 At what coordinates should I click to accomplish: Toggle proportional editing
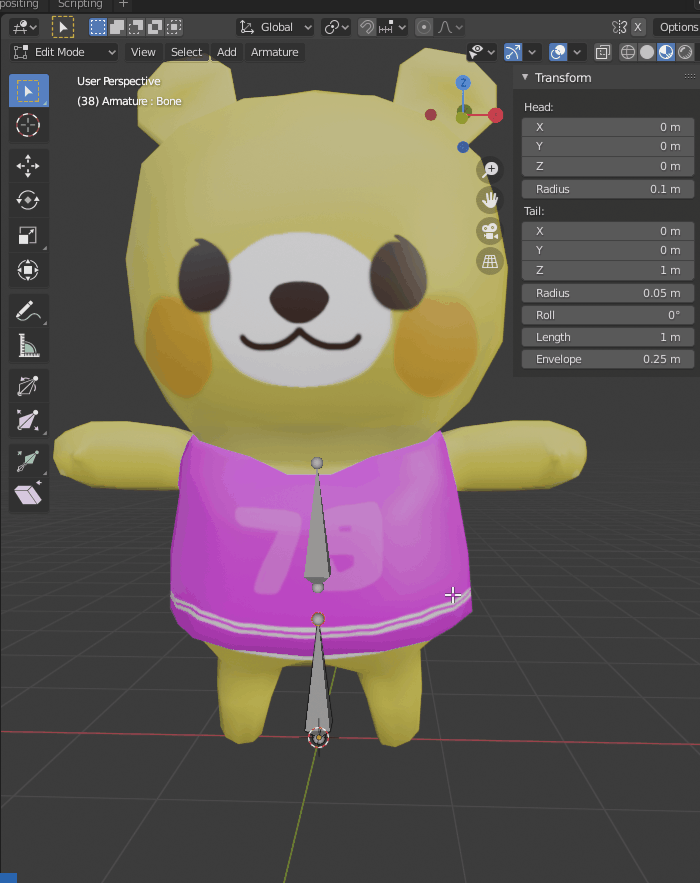[424, 27]
